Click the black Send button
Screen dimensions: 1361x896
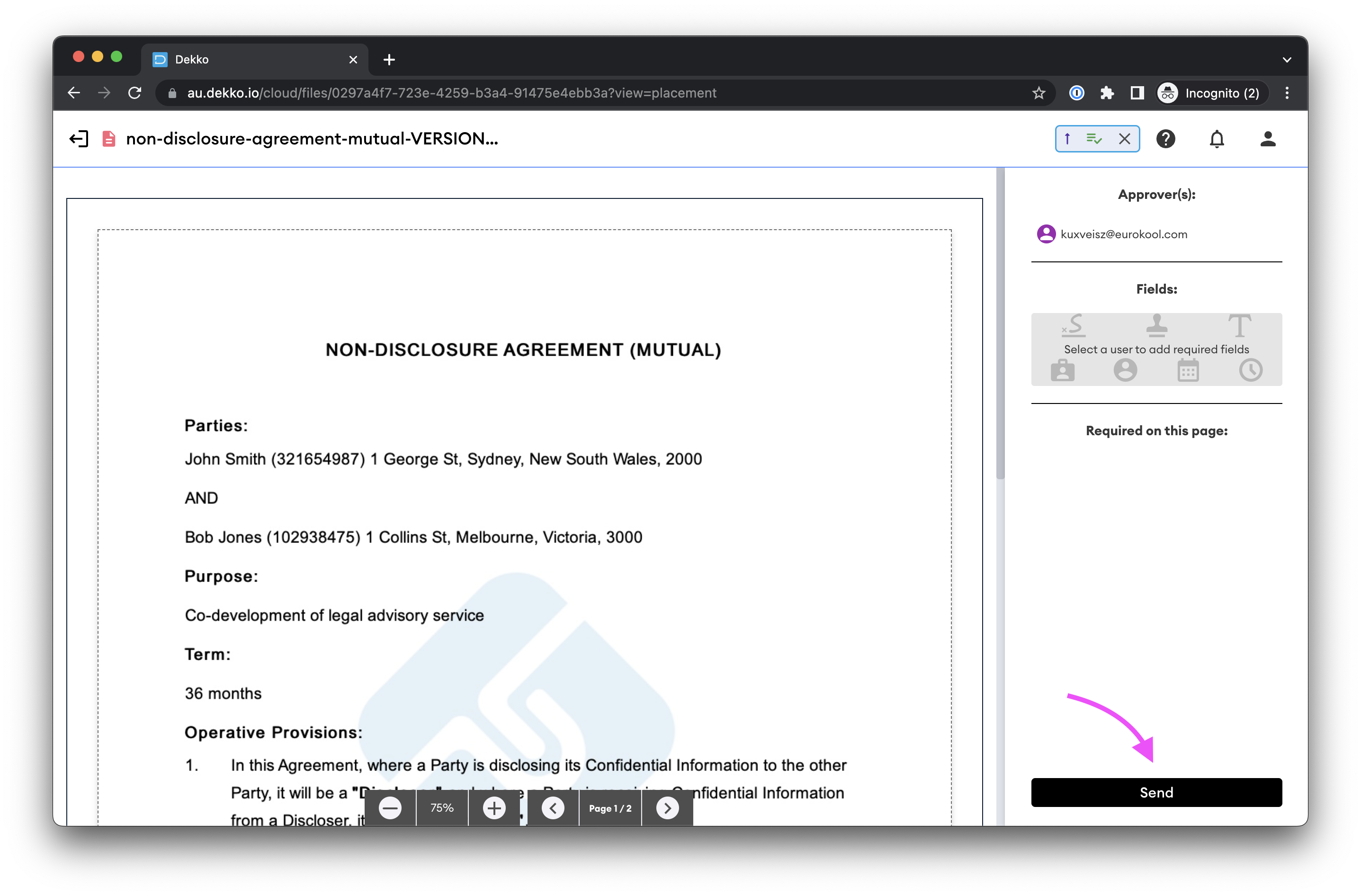click(1156, 792)
